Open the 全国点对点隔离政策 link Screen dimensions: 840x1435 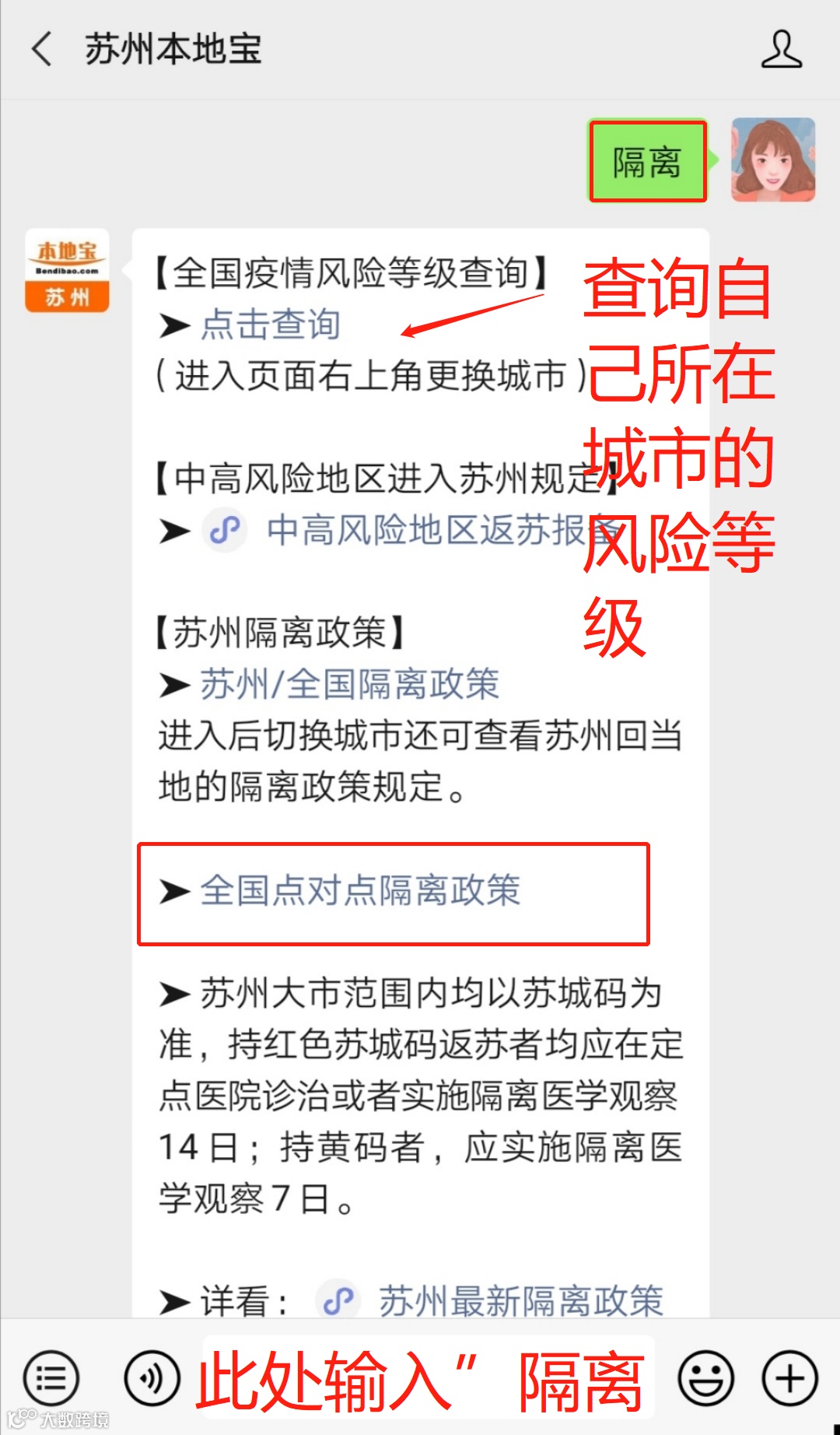coord(360,889)
